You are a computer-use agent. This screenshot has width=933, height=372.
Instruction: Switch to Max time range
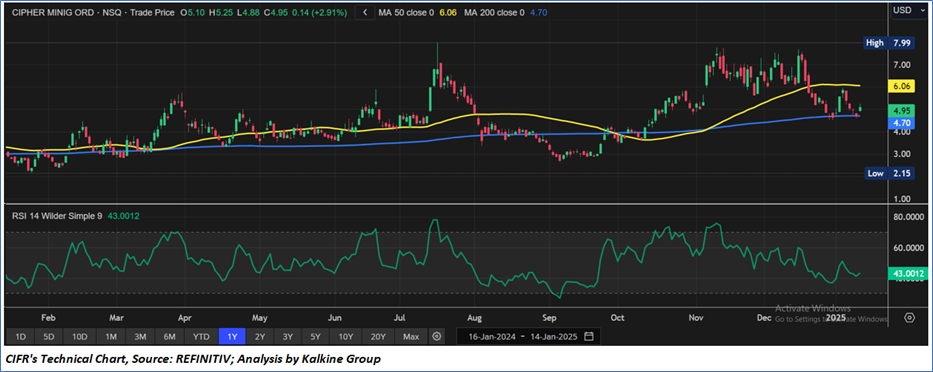[x=411, y=337]
